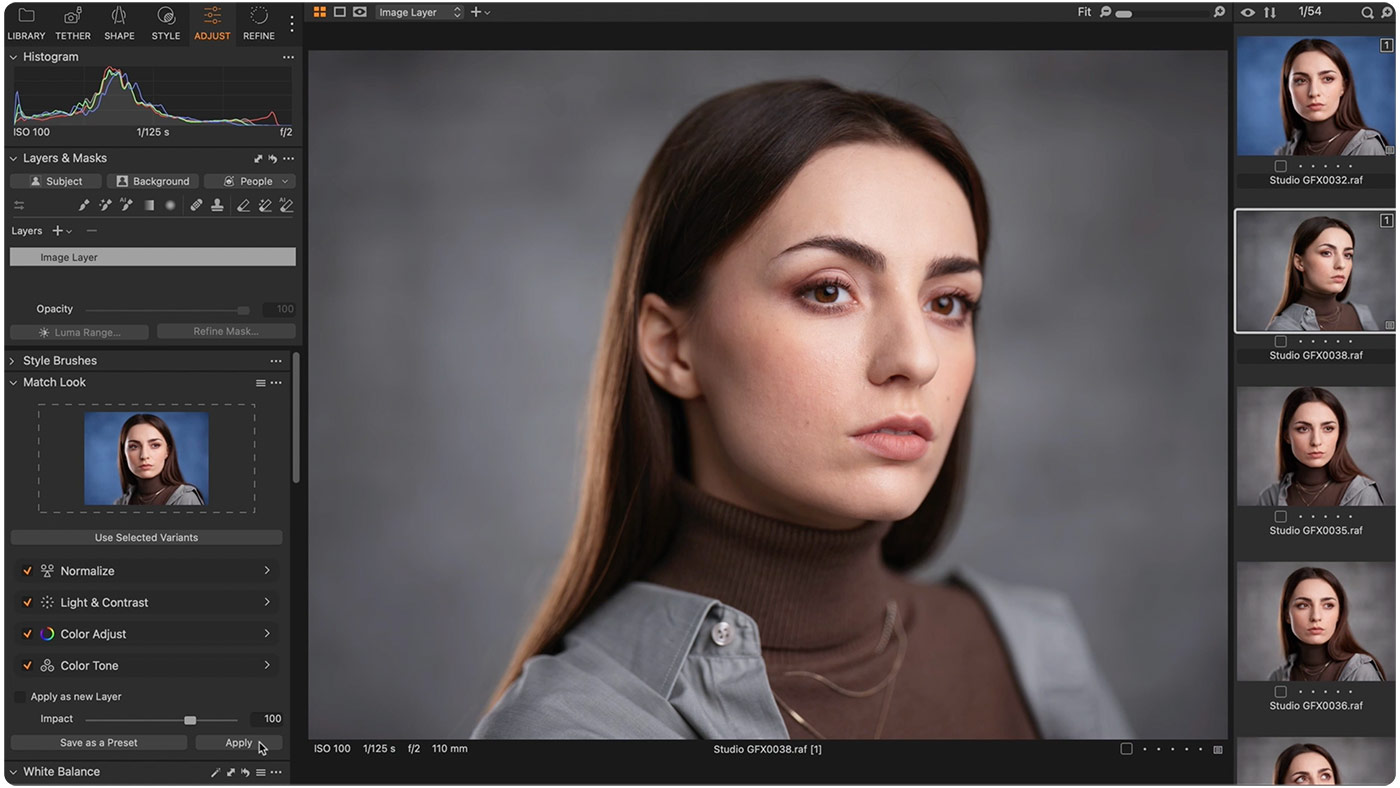This screenshot has height=788, width=1400.
Task: Remove layer with the minus icon
Action: pos(92,231)
